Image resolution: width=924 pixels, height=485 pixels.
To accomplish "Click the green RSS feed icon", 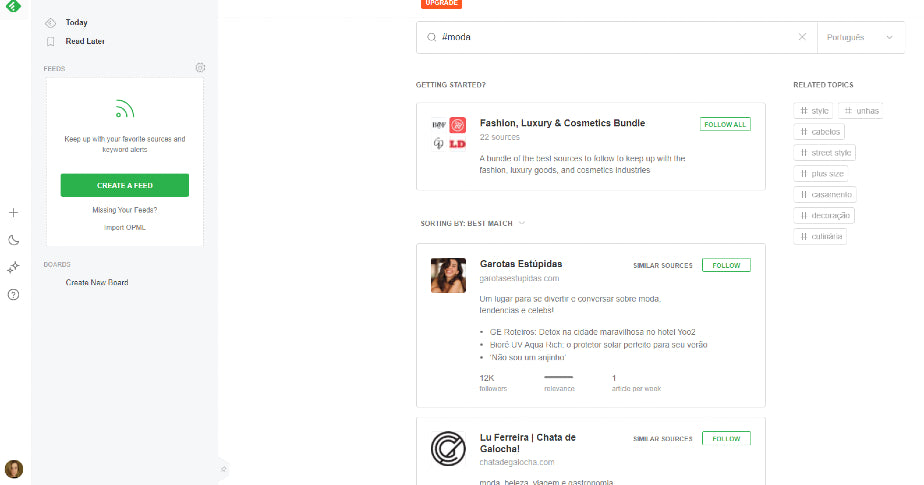I will (125, 109).
